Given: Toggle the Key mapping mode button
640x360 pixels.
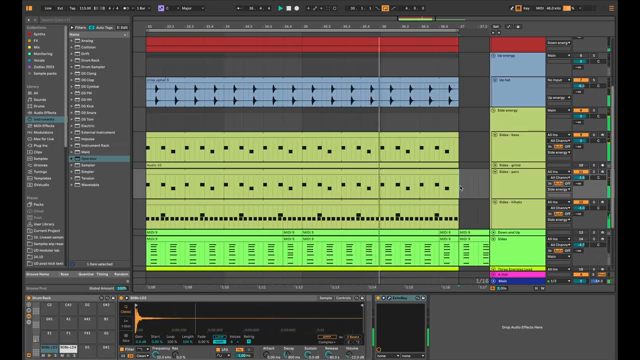Looking at the screenshot, I should [527, 8].
